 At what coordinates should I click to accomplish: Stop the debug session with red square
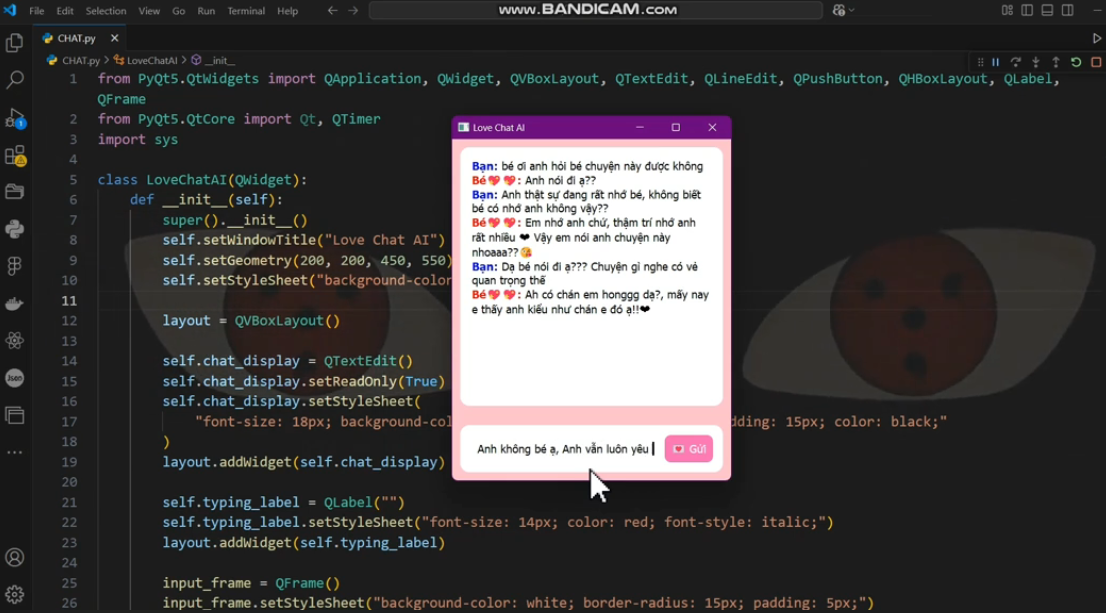[1096, 62]
